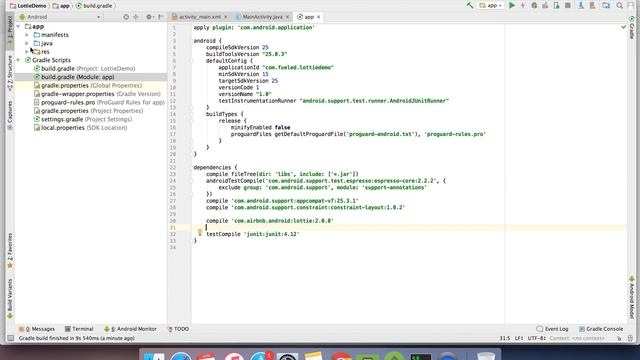Select build.gradle (Module: app) file

click(x=74, y=77)
